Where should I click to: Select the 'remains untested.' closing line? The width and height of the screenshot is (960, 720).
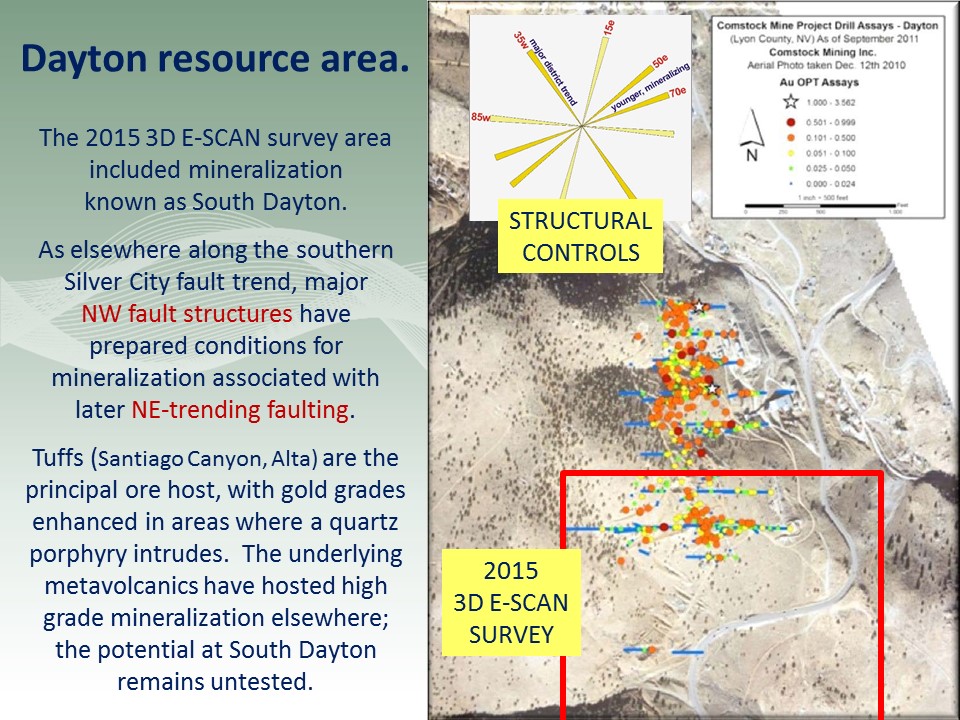pyautogui.click(x=216, y=681)
